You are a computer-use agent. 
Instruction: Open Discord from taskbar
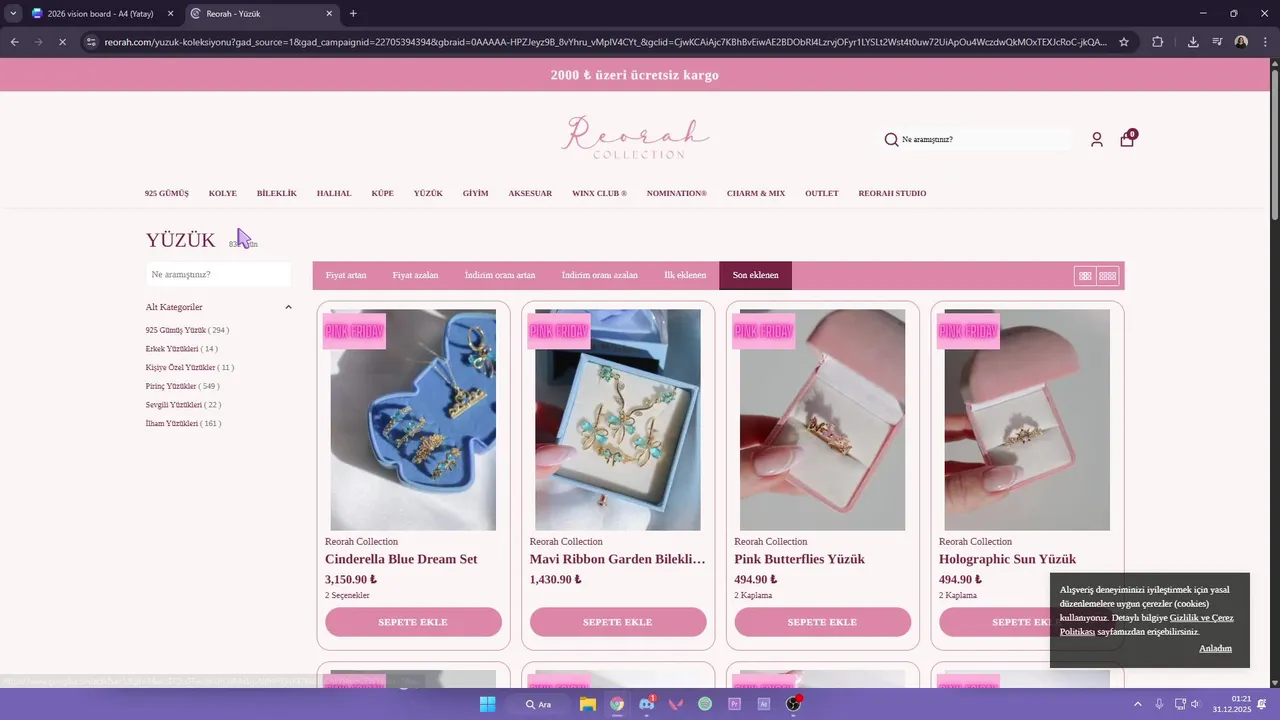647,704
